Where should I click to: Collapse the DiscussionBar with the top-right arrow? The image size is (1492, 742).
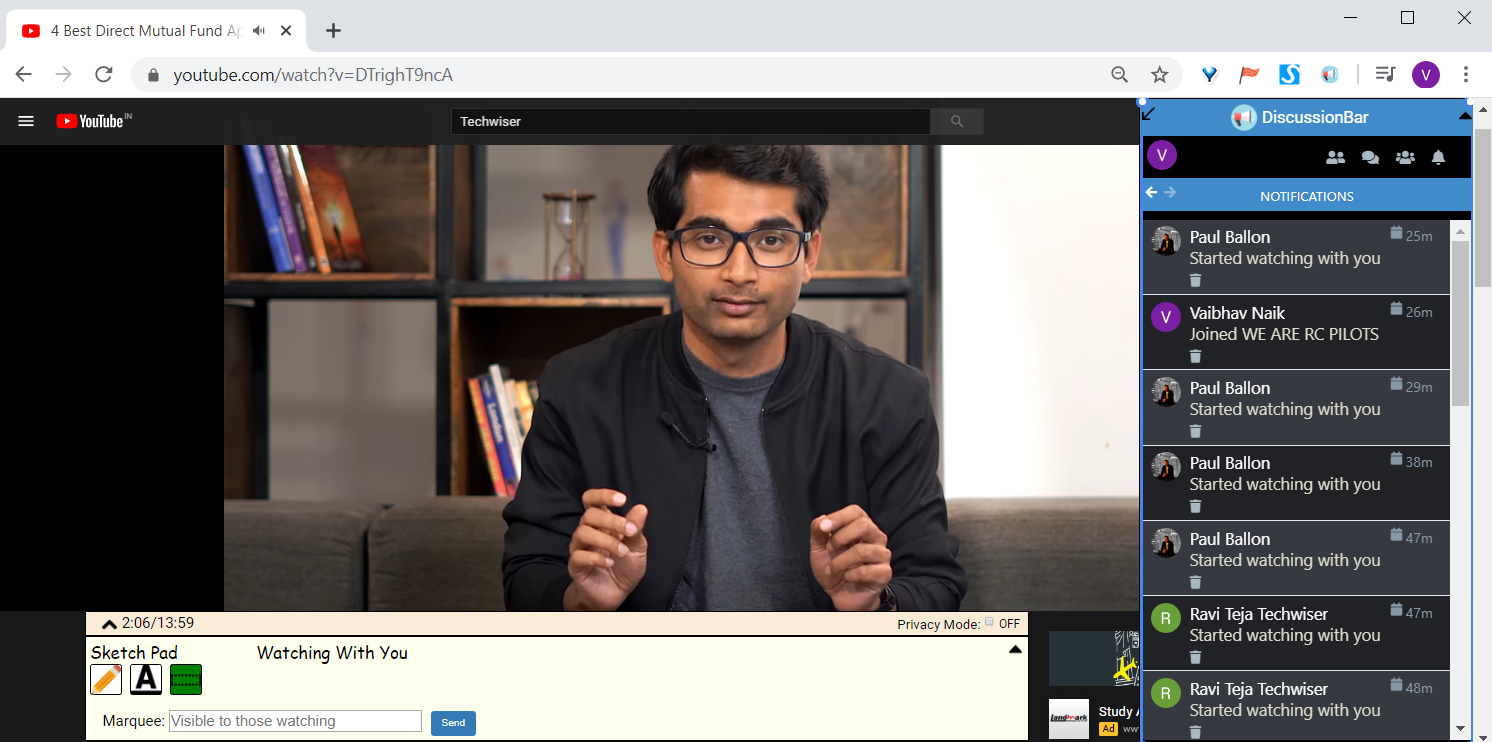(1465, 116)
